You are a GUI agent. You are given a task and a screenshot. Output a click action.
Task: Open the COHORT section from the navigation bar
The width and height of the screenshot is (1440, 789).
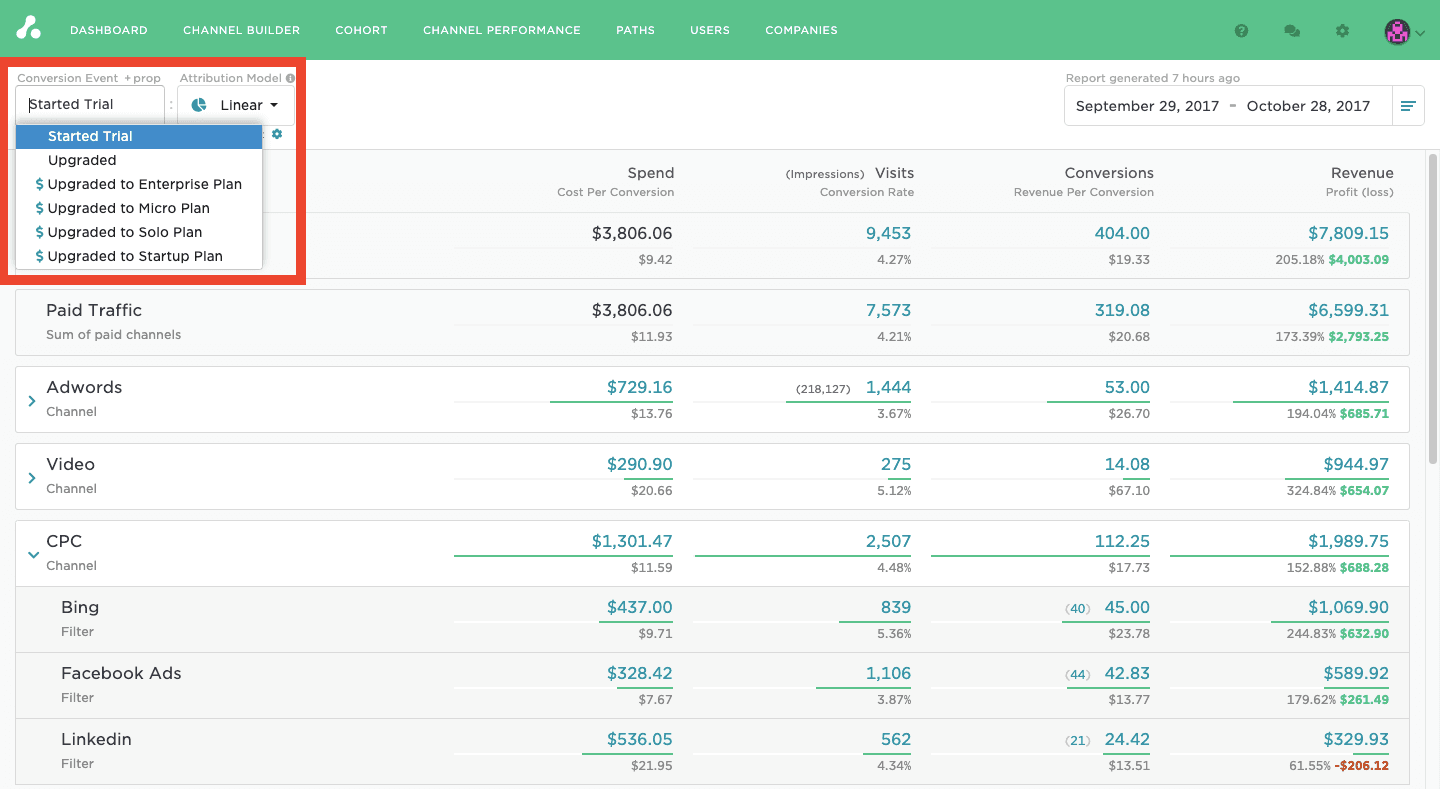coord(361,30)
